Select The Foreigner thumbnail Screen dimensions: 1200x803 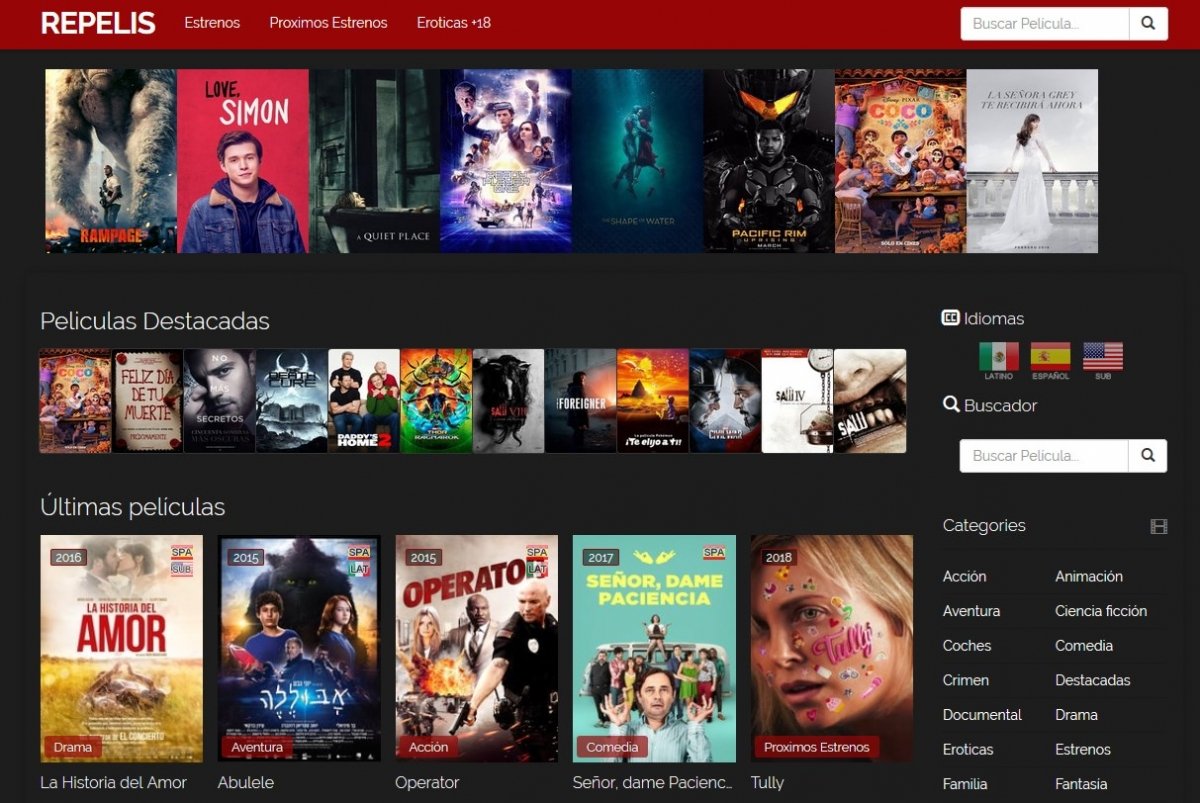[581, 401]
